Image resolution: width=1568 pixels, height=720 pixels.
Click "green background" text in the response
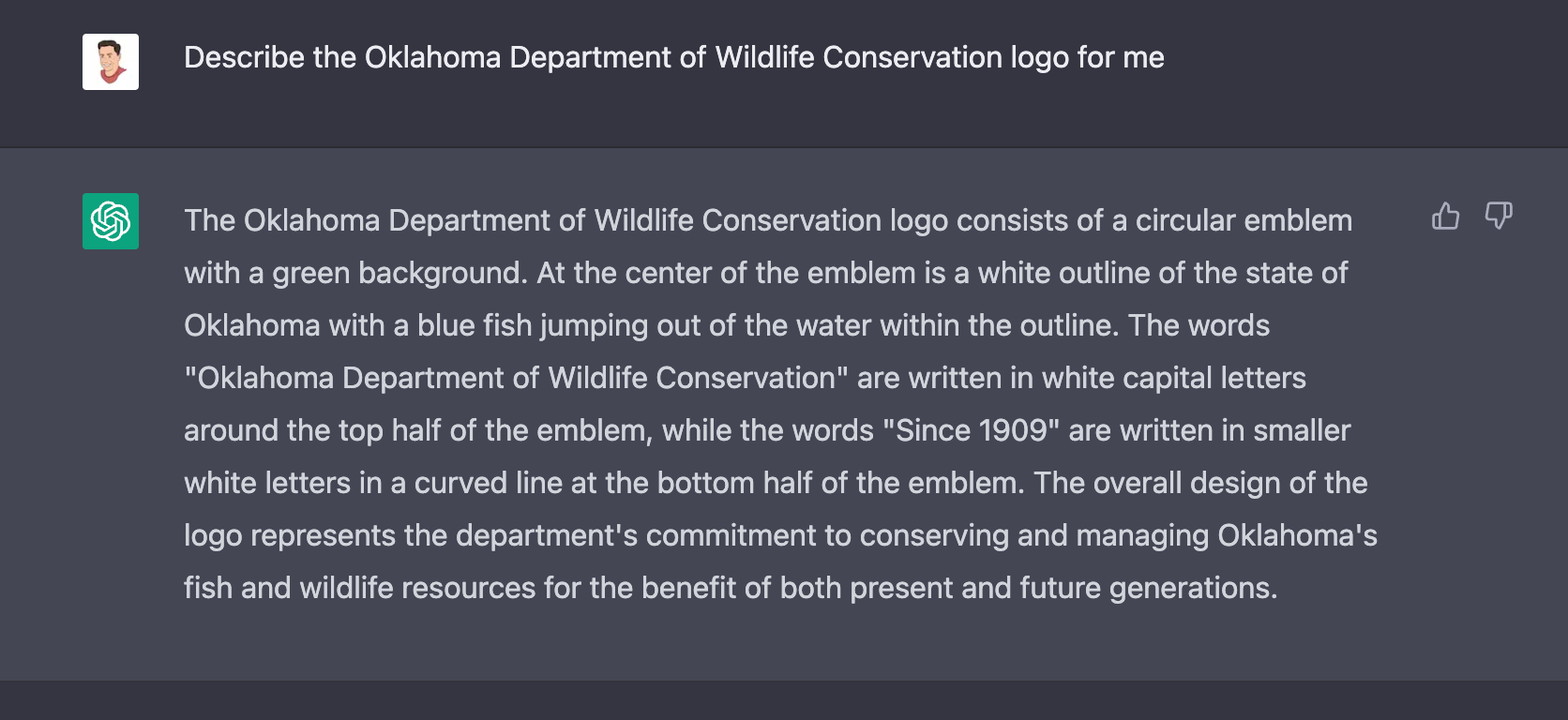point(400,273)
